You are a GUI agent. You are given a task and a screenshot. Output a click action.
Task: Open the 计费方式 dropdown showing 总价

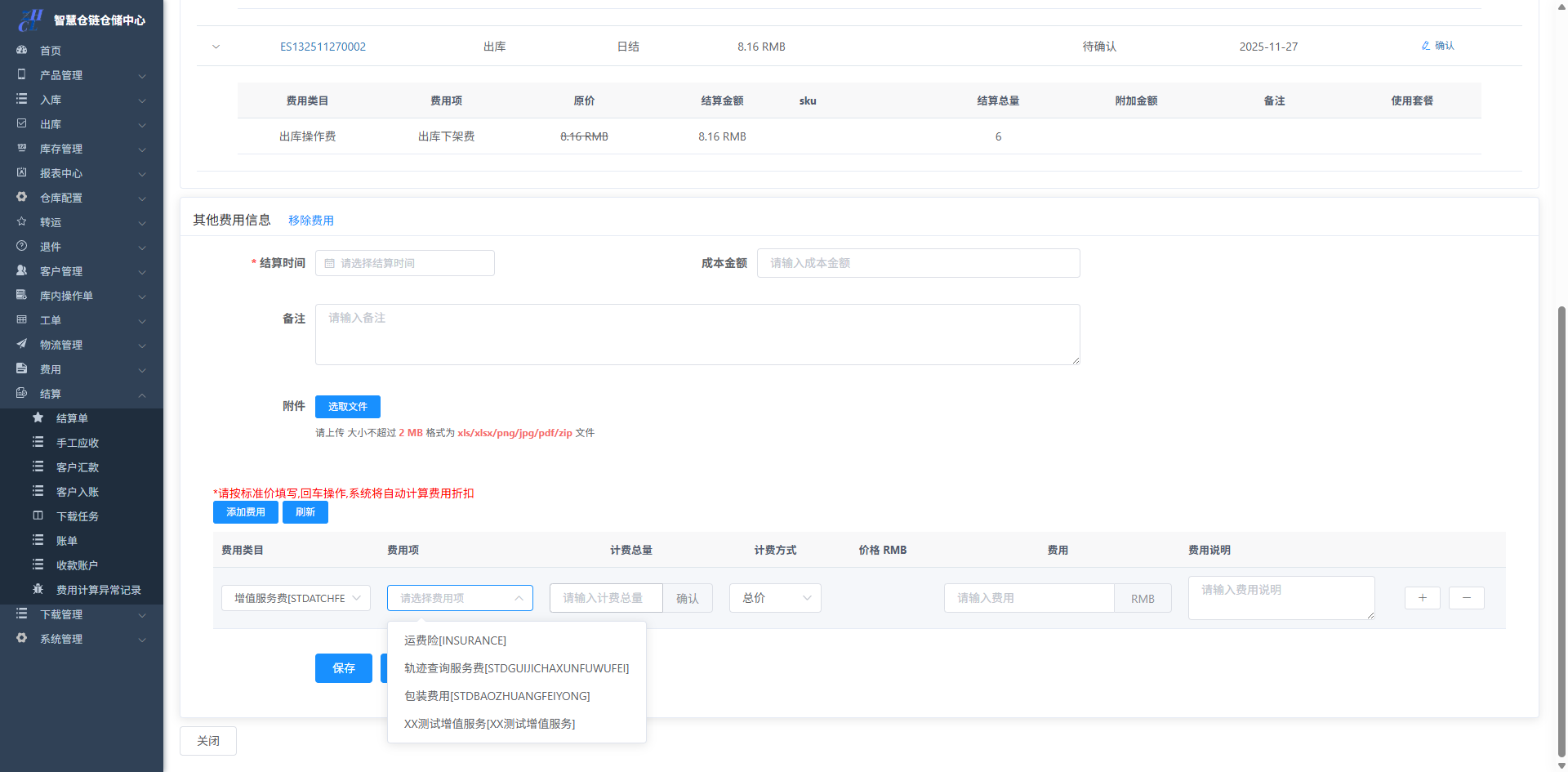[774, 598]
